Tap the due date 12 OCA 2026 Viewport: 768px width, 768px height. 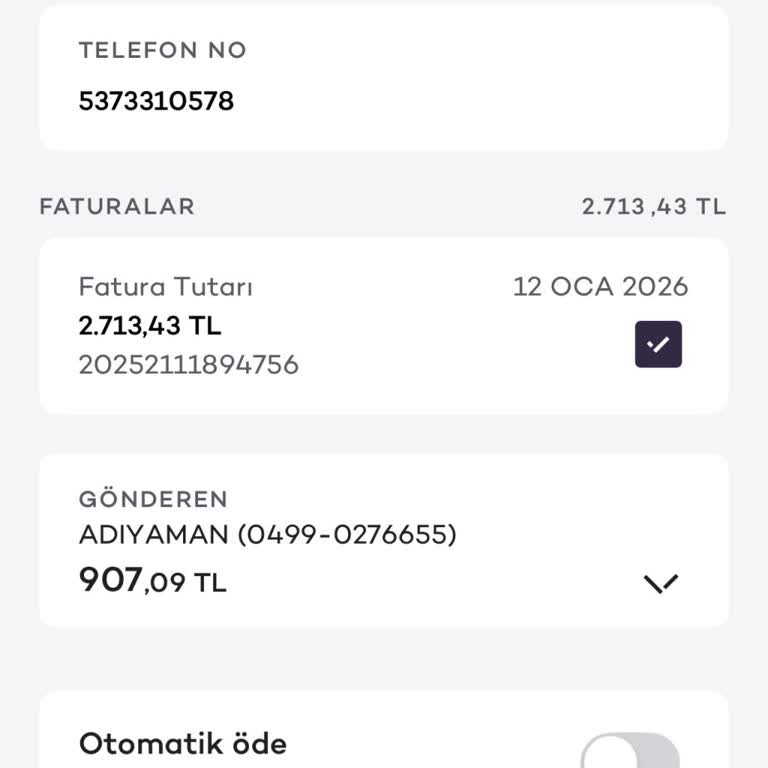click(600, 287)
